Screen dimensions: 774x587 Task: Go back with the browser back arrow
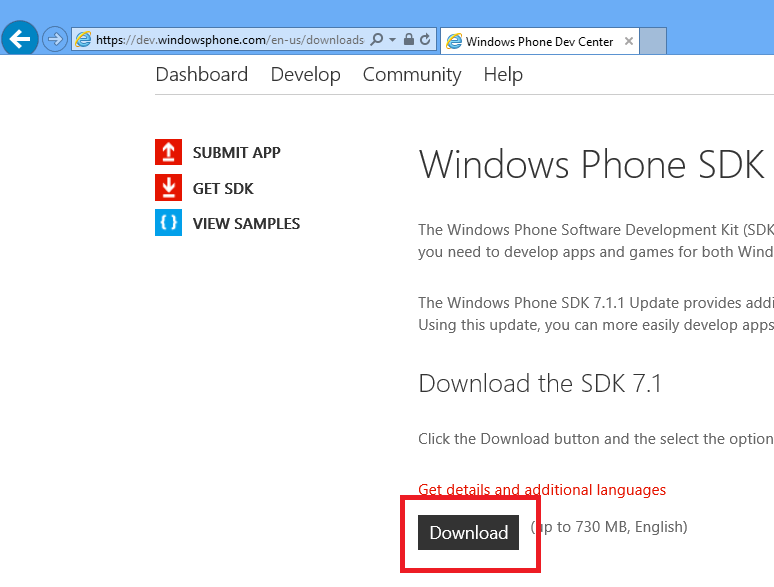point(20,39)
